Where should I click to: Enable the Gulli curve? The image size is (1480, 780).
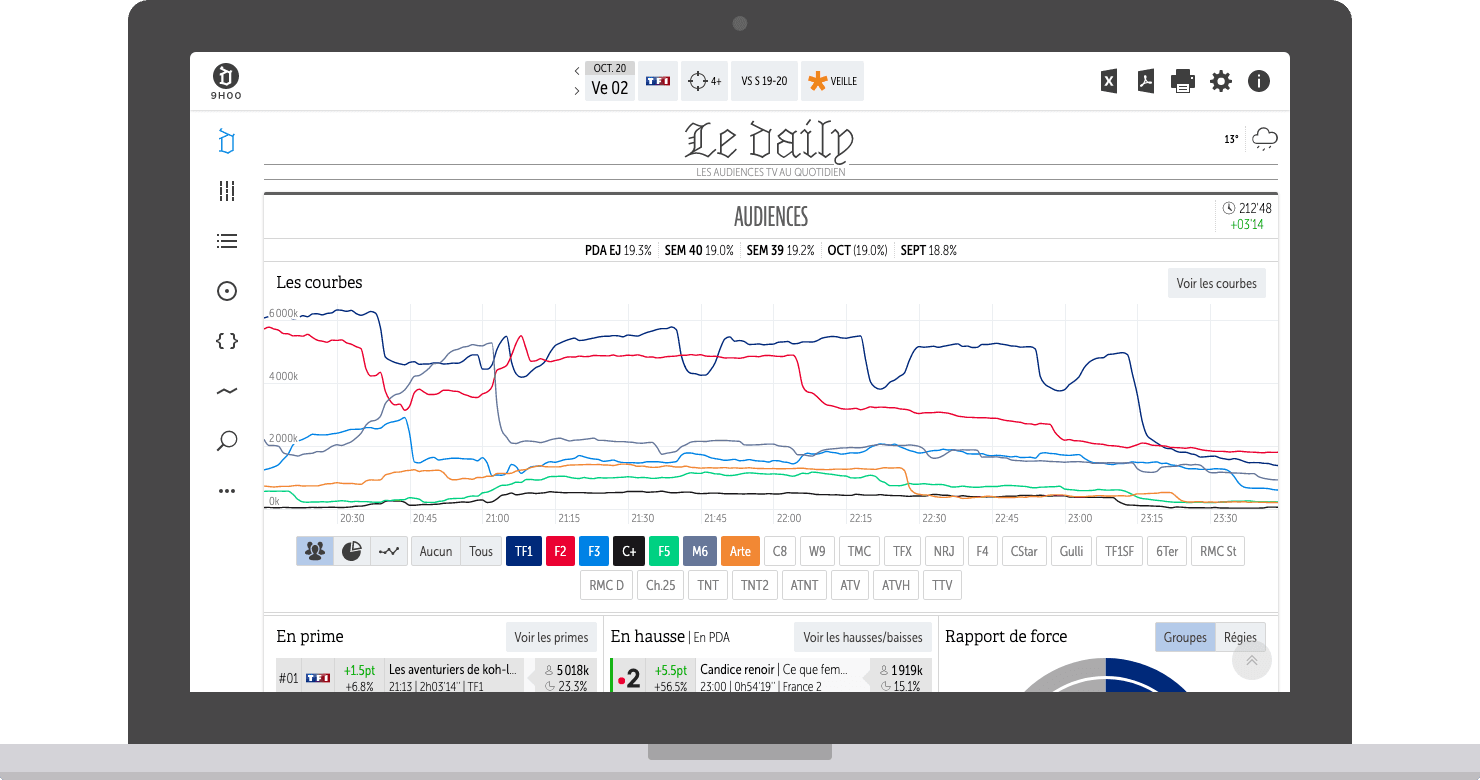pos(1071,551)
